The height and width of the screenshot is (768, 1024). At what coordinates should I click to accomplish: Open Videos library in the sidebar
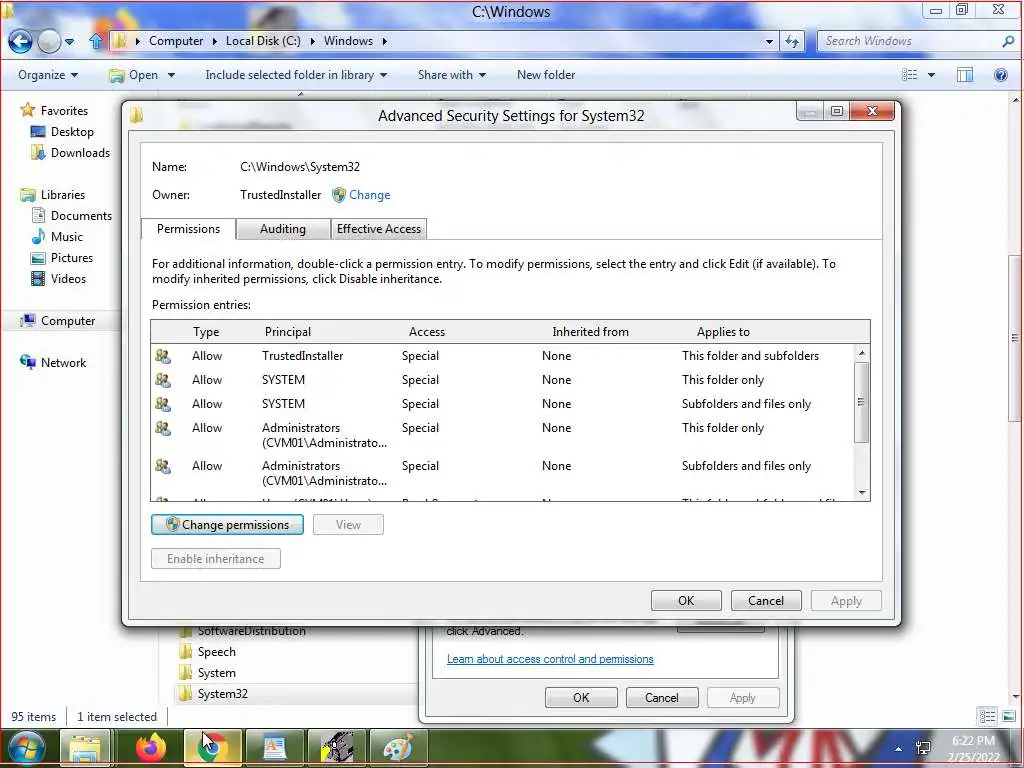59,279
